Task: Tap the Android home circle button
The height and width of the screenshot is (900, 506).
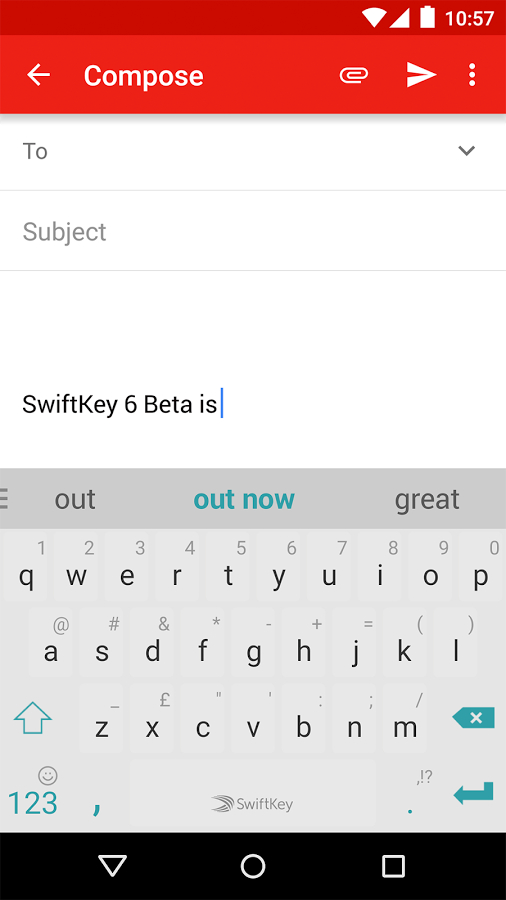Action: pos(252,866)
